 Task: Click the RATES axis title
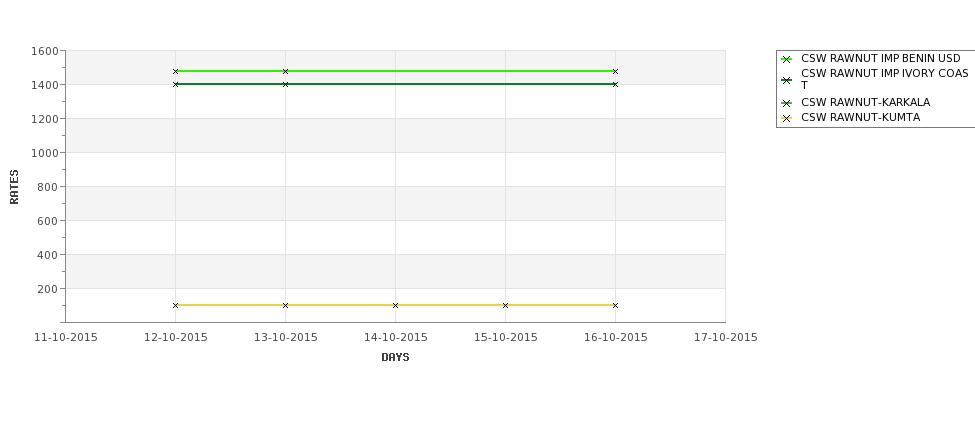pos(14,187)
